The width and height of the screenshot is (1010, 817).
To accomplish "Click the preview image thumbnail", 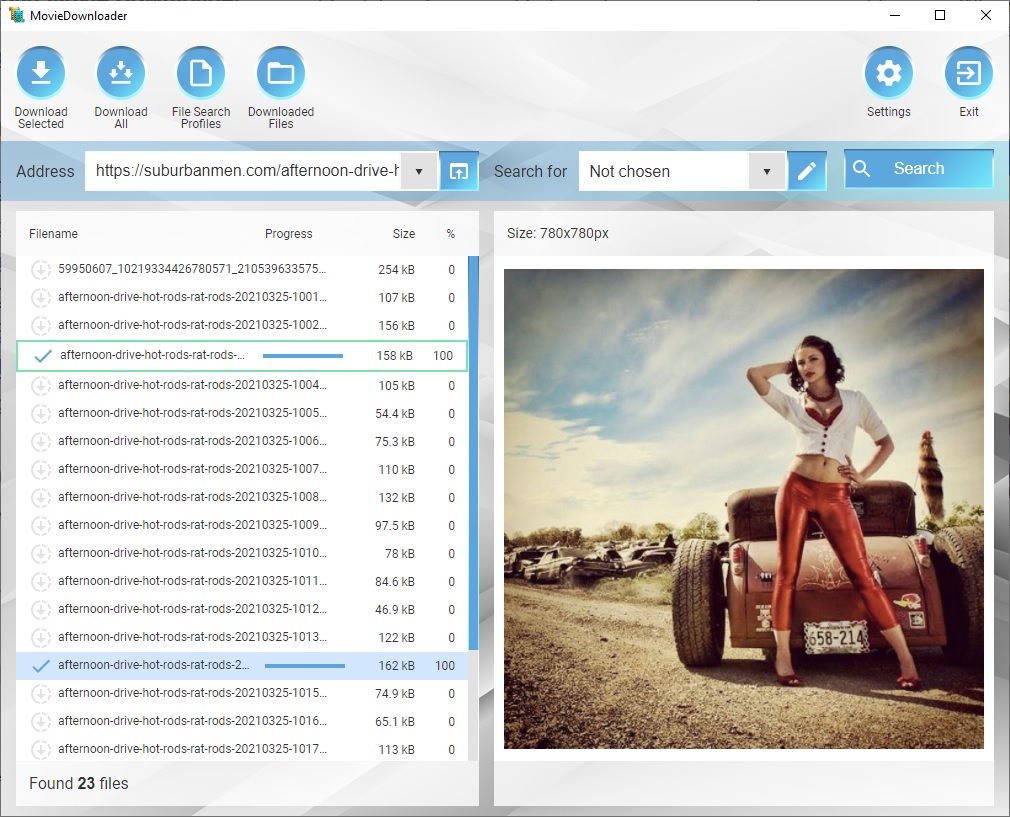I will coord(743,509).
